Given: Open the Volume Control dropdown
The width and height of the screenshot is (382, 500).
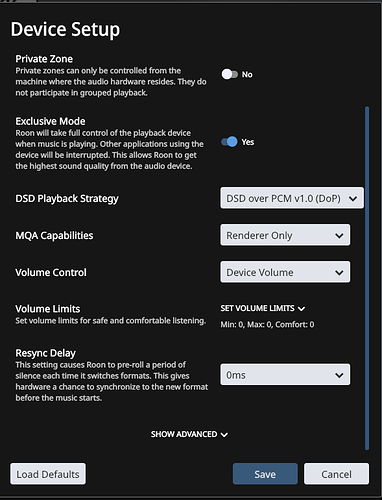Looking at the screenshot, I should 285,272.
